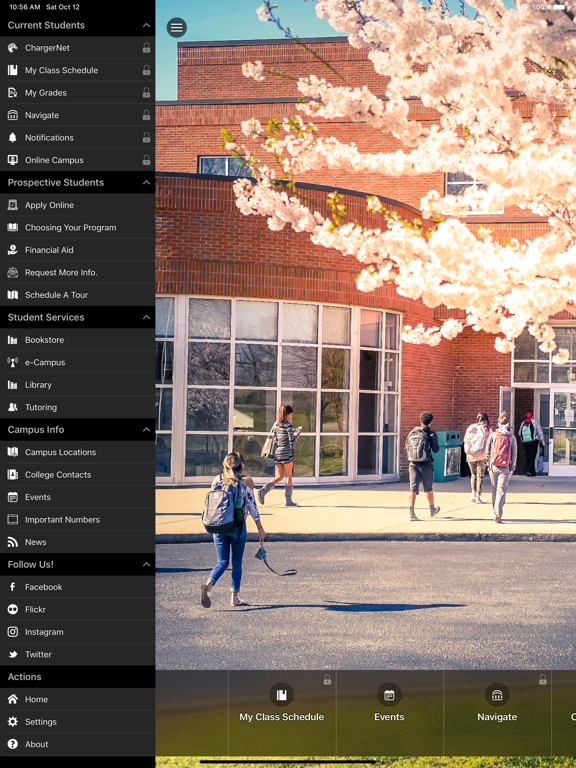Open the Flickr logo icon

click(13, 609)
